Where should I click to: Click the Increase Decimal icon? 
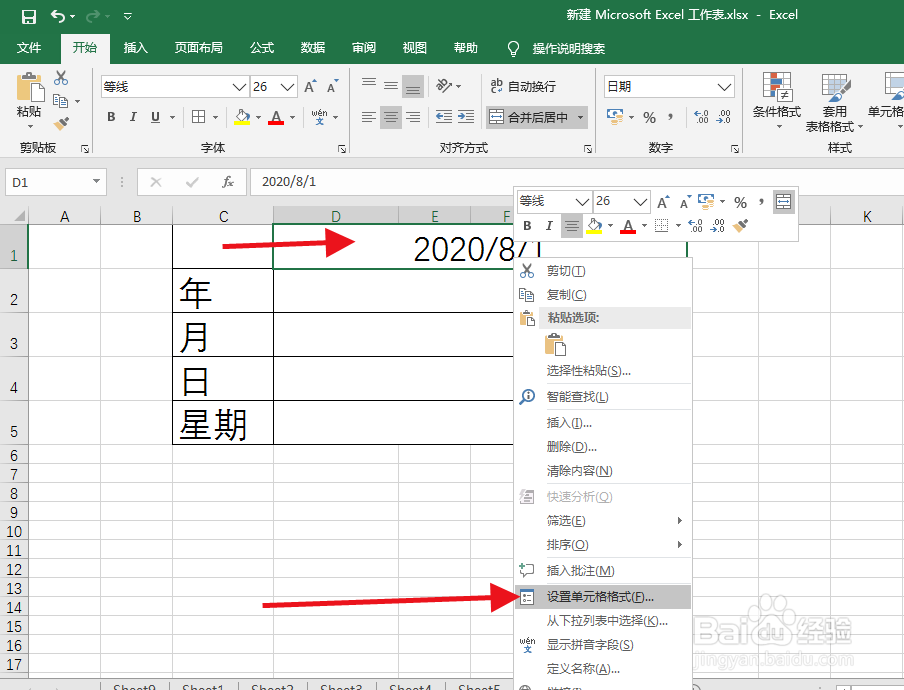[x=701, y=118]
